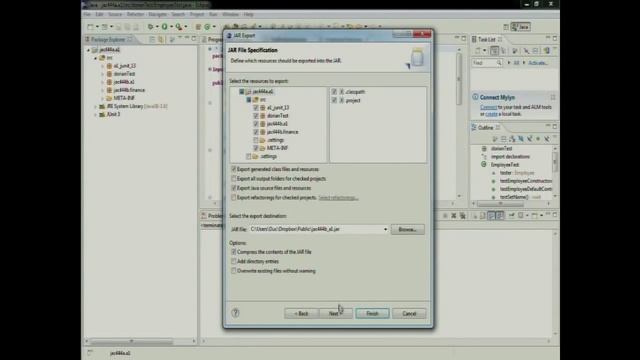Screen dimensions: 640x360
Task: Click the Finish button
Action: [372, 313]
